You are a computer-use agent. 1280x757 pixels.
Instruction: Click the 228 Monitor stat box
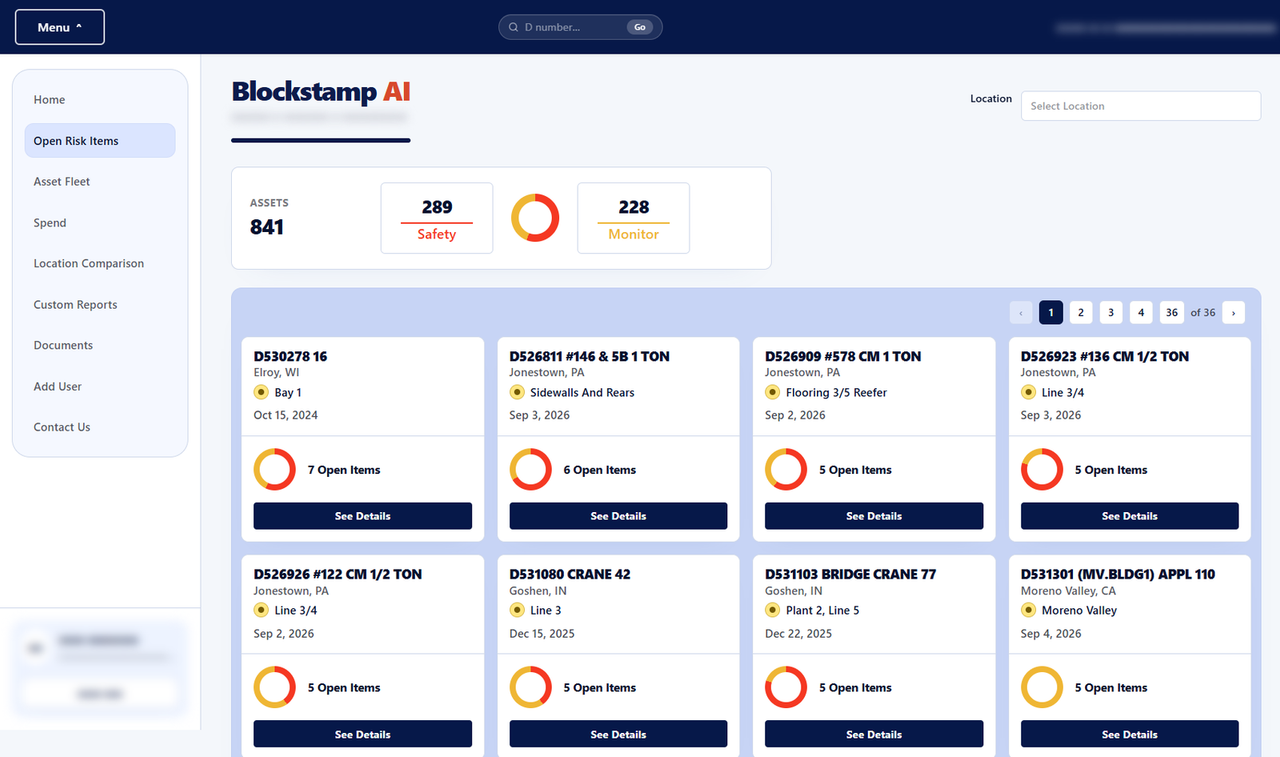[634, 218]
